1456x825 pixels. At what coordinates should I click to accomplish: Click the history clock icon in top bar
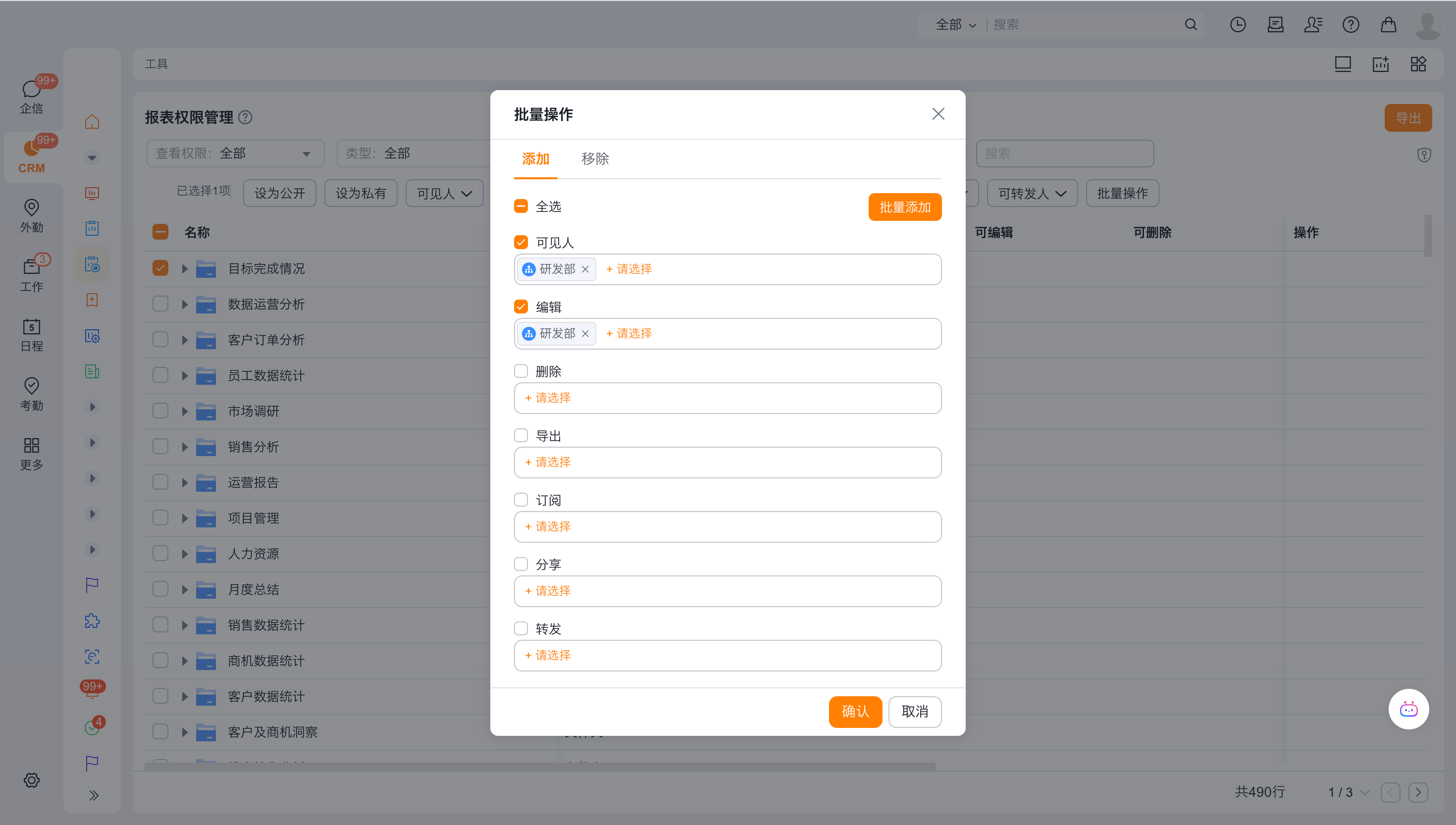pyautogui.click(x=1237, y=24)
